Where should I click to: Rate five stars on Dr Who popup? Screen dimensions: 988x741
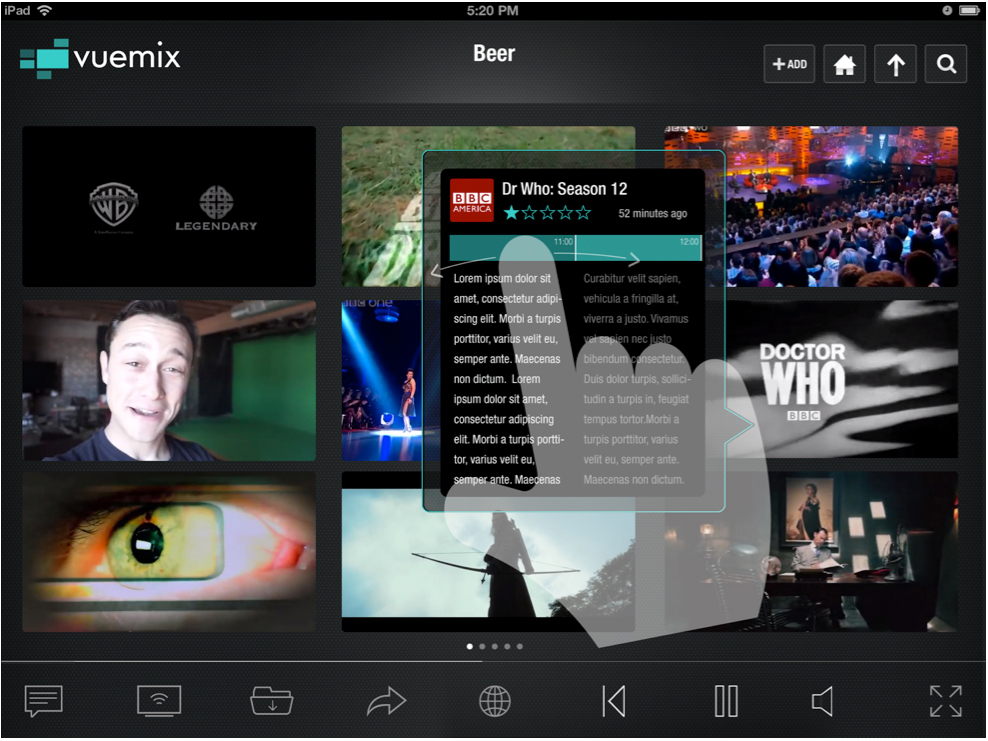583,213
